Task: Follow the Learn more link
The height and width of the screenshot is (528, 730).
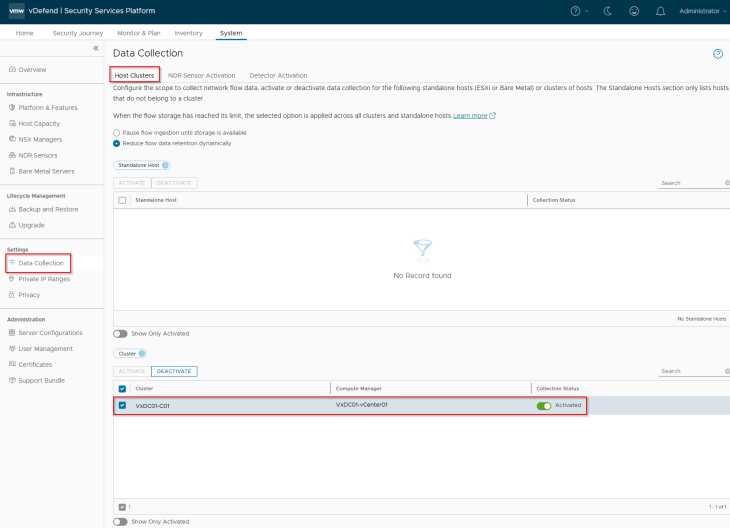Action: coord(471,116)
